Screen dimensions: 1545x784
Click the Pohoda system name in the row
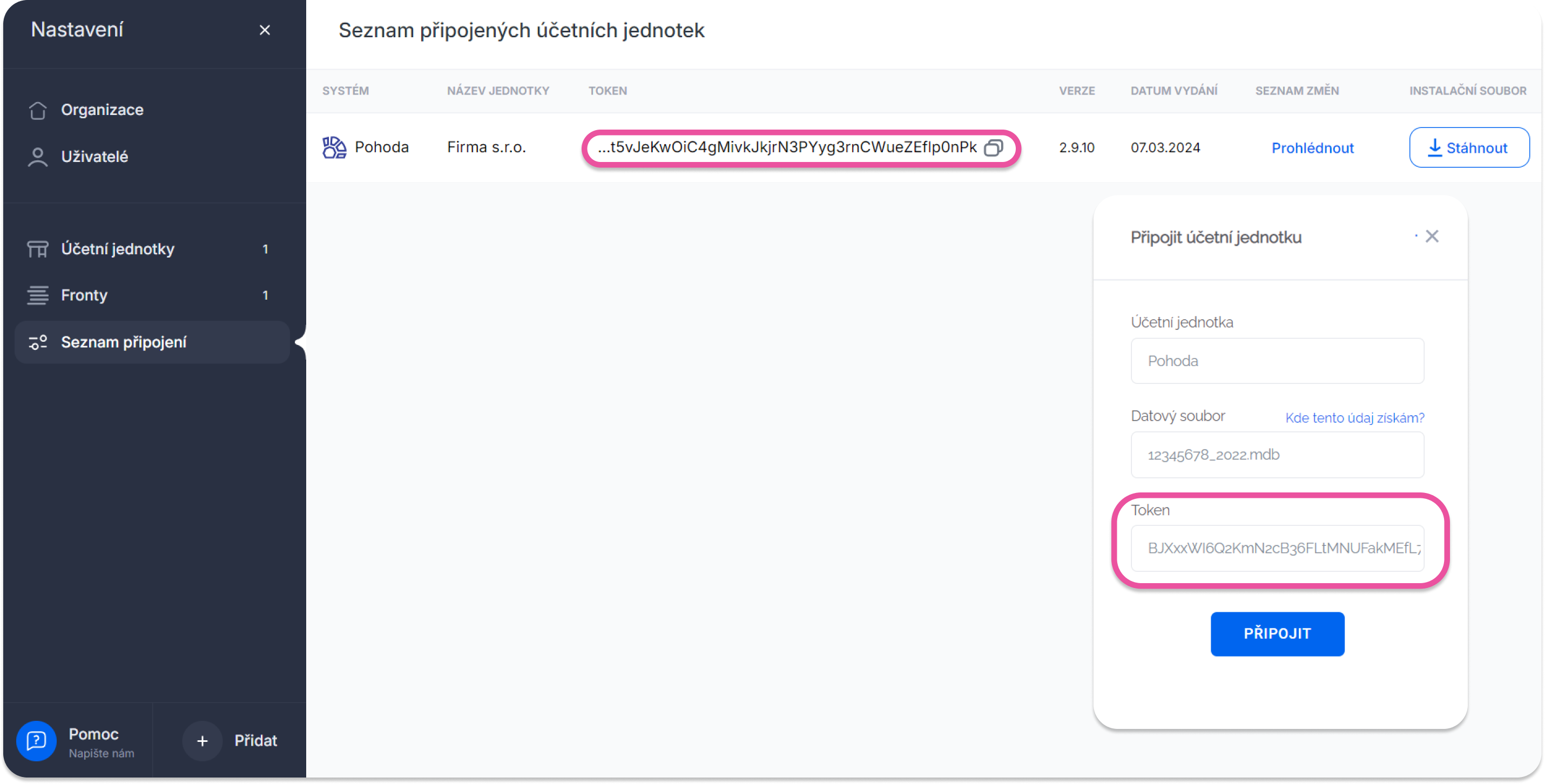coord(381,147)
